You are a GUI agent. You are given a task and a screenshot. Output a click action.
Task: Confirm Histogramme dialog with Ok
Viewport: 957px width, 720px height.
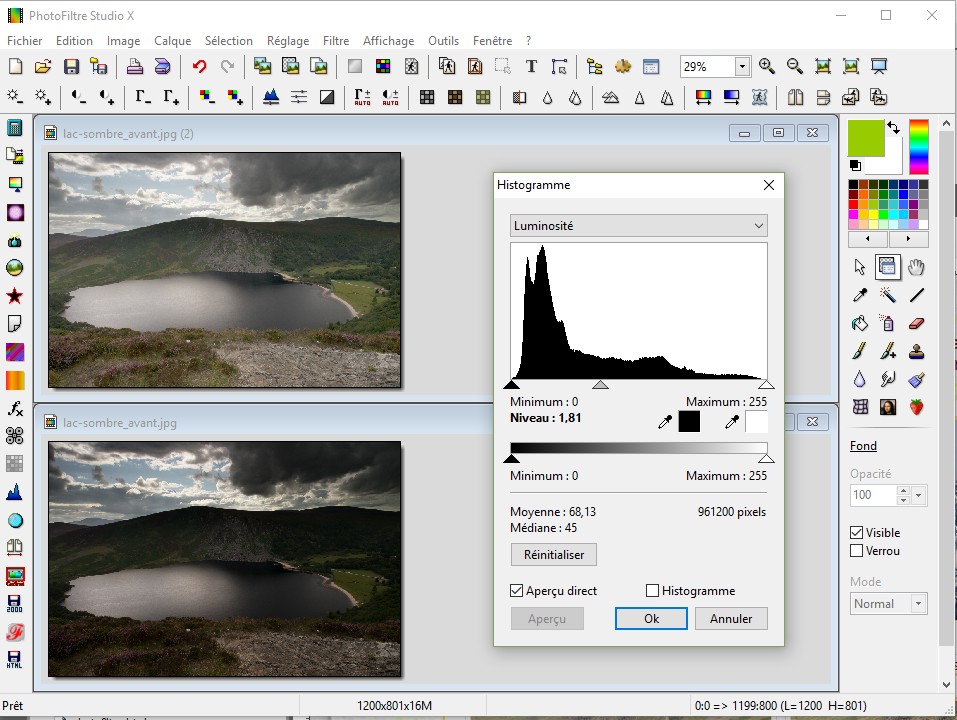pyautogui.click(x=651, y=619)
